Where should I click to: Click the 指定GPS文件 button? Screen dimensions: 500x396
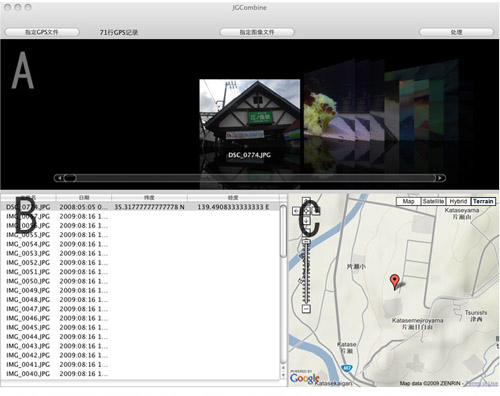click(42, 32)
